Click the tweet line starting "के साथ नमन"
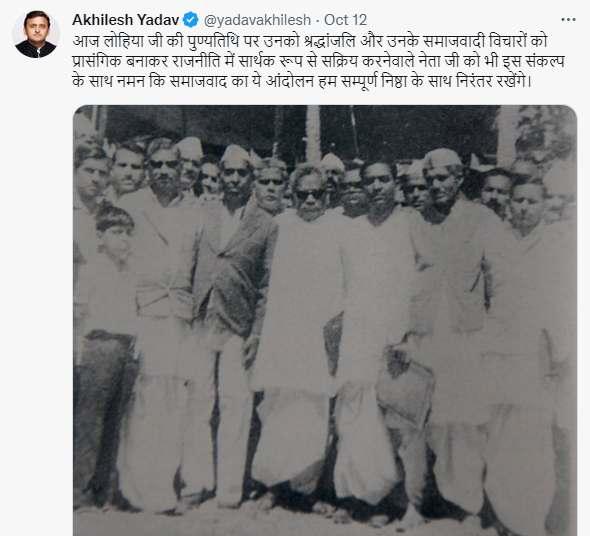Screen dimensions: 590x536 click(301, 82)
